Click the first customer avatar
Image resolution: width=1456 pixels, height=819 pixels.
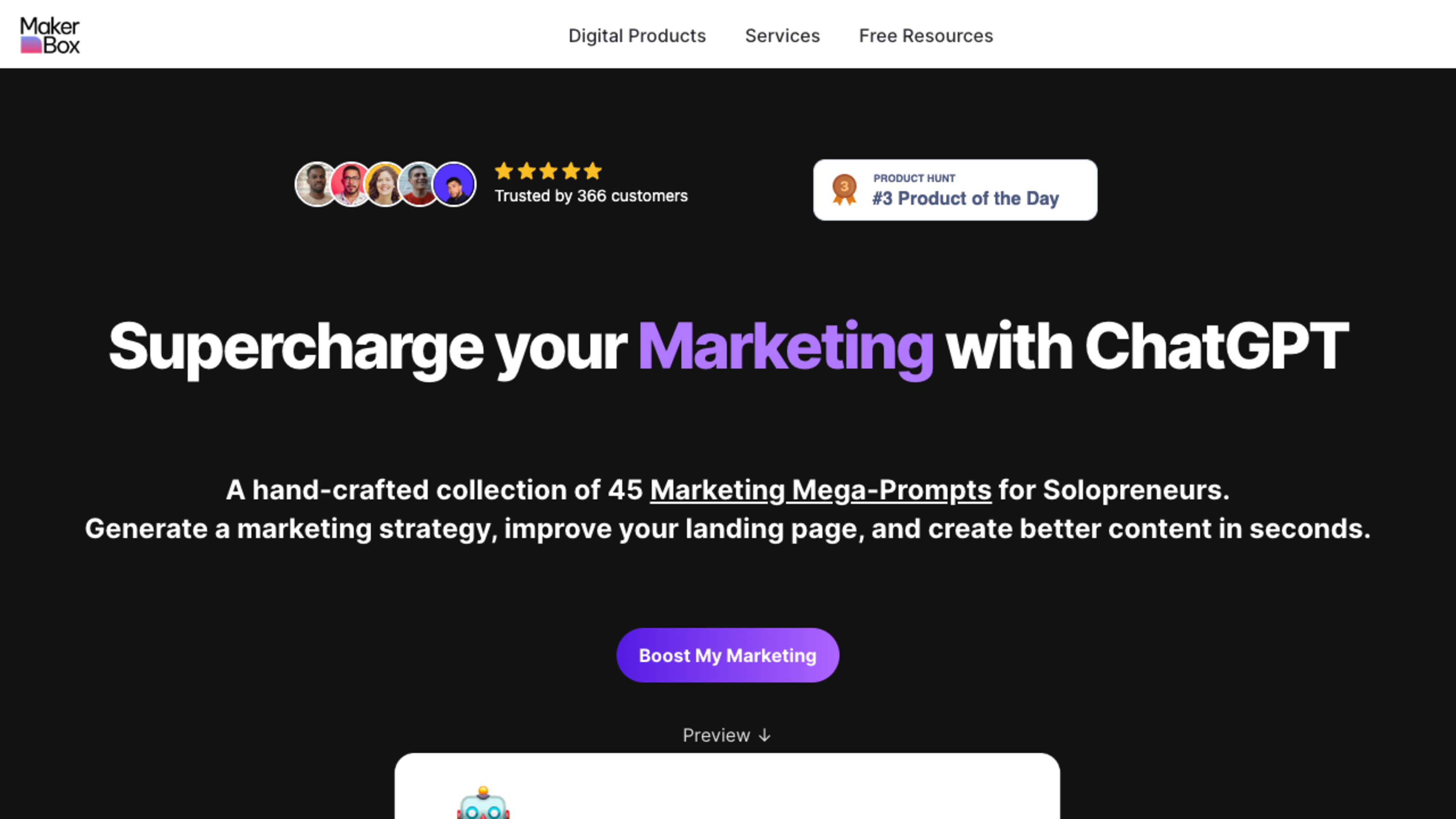pyautogui.click(x=316, y=184)
